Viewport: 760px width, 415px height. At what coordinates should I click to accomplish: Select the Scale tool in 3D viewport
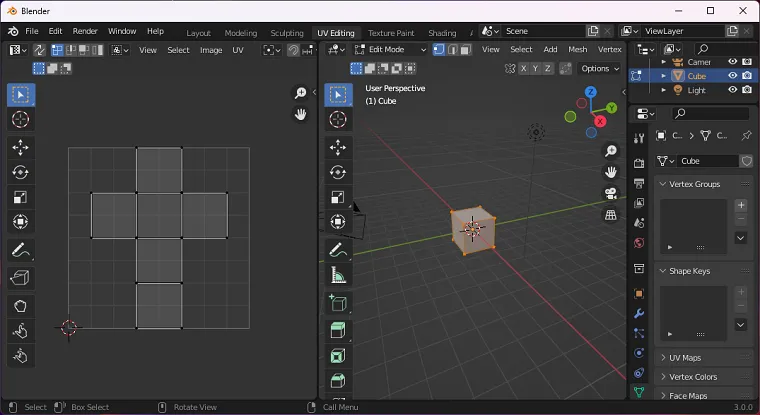pos(338,197)
